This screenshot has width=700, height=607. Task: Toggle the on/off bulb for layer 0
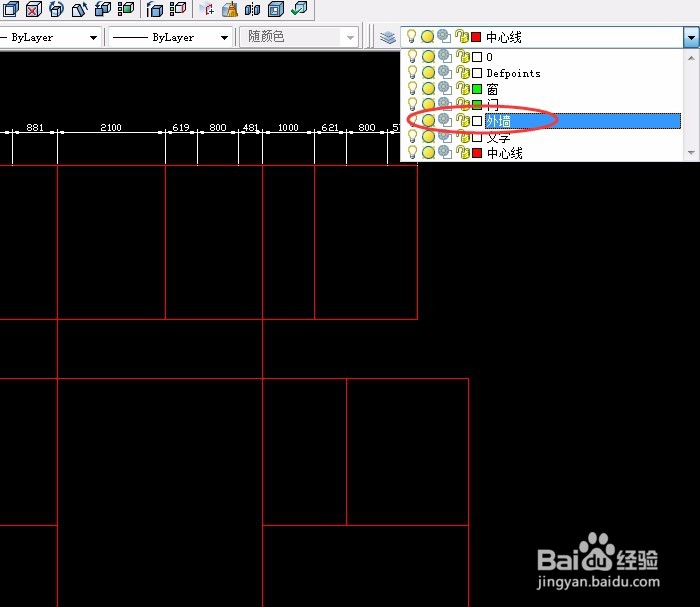[x=412, y=56]
